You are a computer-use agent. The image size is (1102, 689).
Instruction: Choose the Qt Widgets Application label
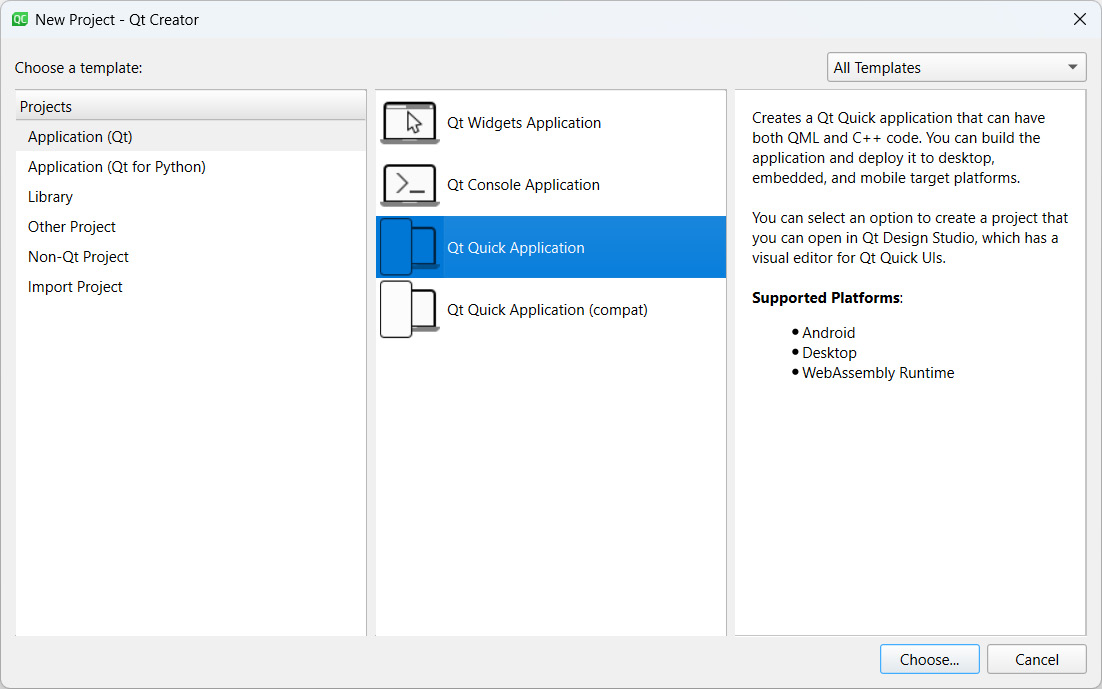[x=524, y=123]
